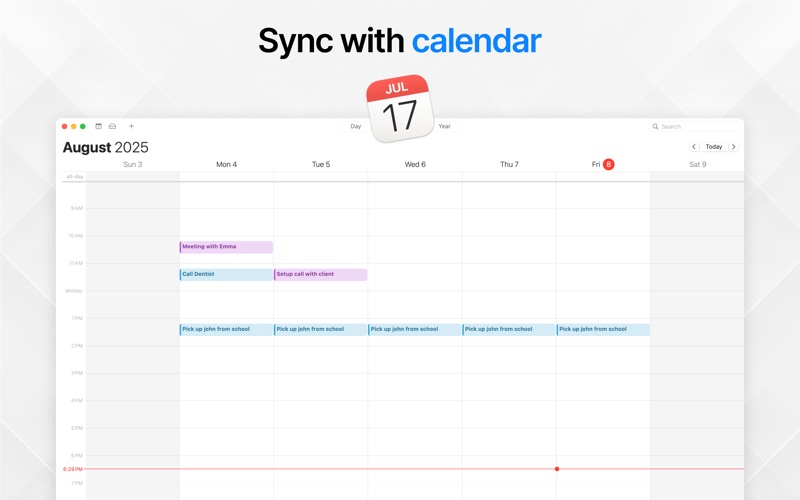Open the calendars list icon

[98, 126]
